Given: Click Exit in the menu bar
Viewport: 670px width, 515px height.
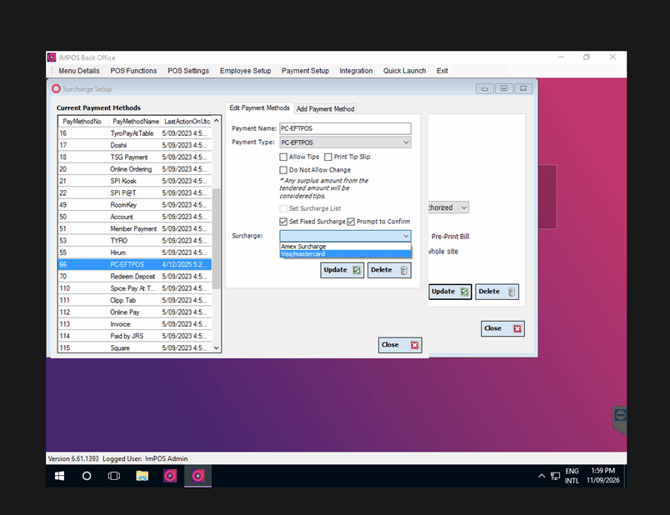Looking at the screenshot, I should click(442, 71).
